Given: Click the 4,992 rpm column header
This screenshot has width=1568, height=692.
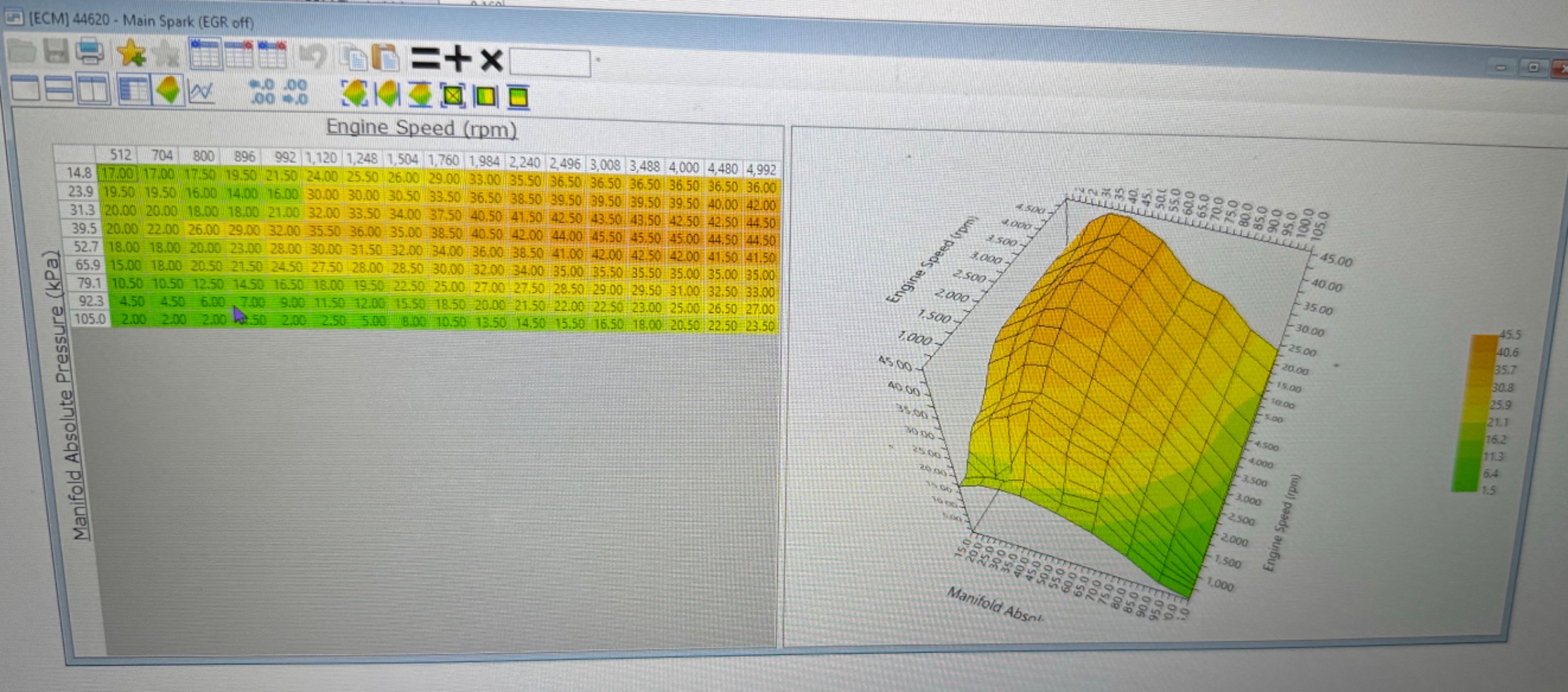Looking at the screenshot, I should click(x=761, y=169).
